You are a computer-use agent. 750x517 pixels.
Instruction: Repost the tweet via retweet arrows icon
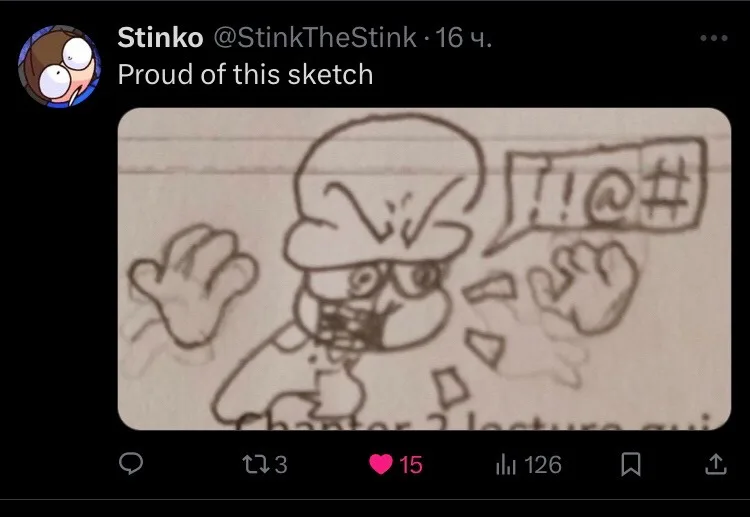pyautogui.click(x=254, y=464)
